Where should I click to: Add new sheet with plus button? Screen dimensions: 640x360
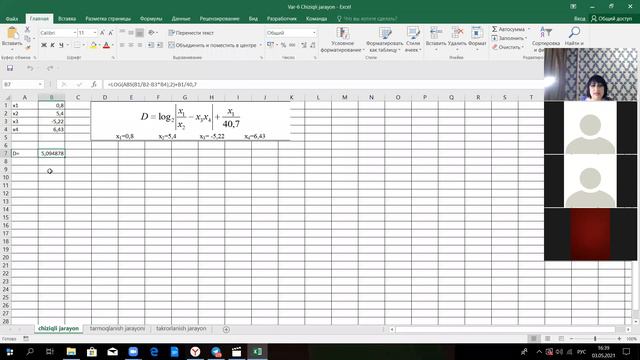coord(226,329)
